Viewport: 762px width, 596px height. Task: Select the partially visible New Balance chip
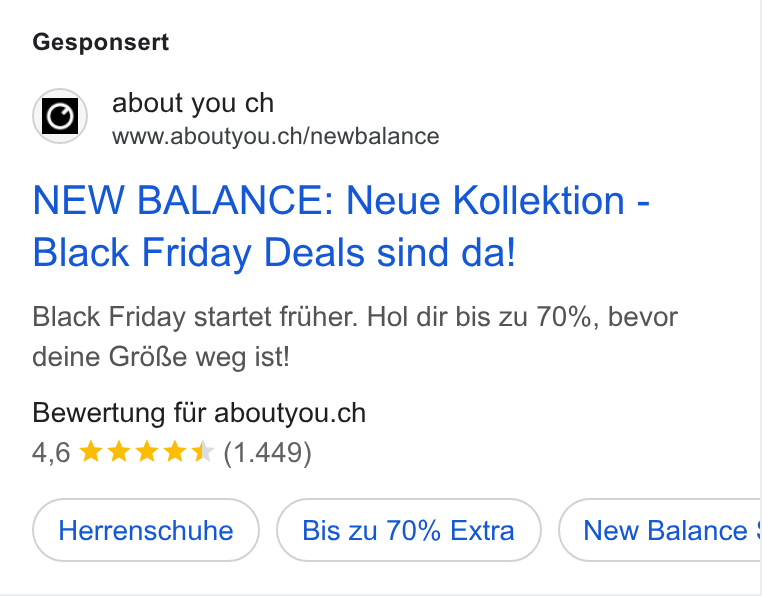tap(659, 530)
